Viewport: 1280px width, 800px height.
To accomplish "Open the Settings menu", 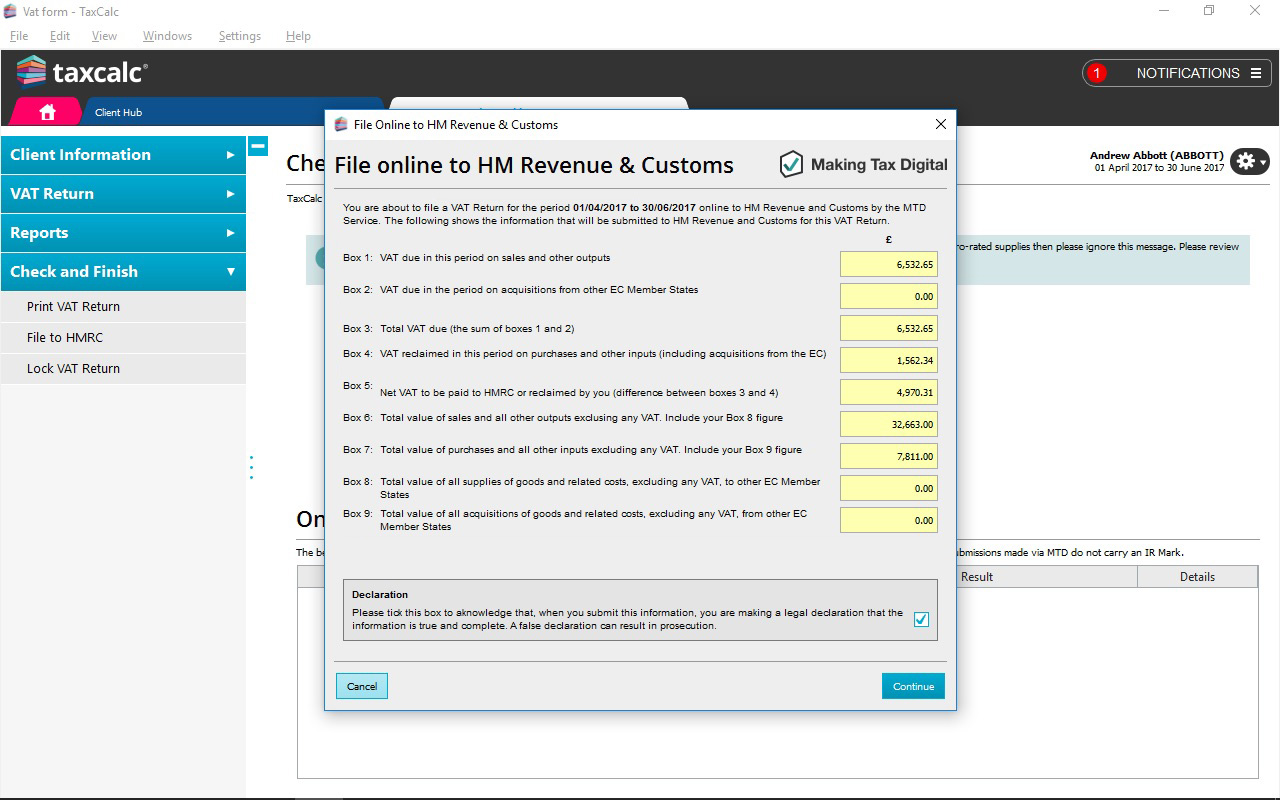I will (239, 36).
